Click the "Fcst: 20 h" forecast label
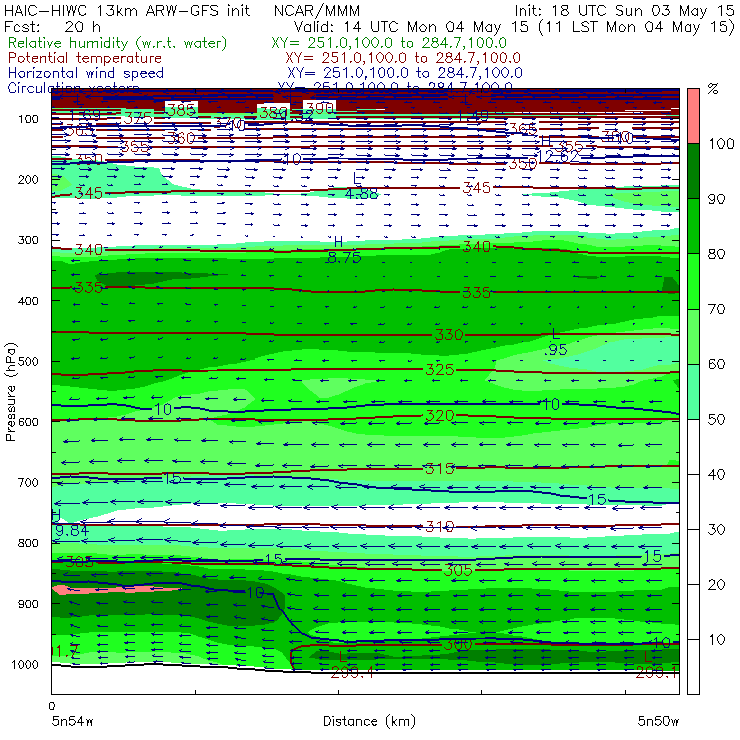The height and width of the screenshot is (740, 740). click(x=52, y=26)
